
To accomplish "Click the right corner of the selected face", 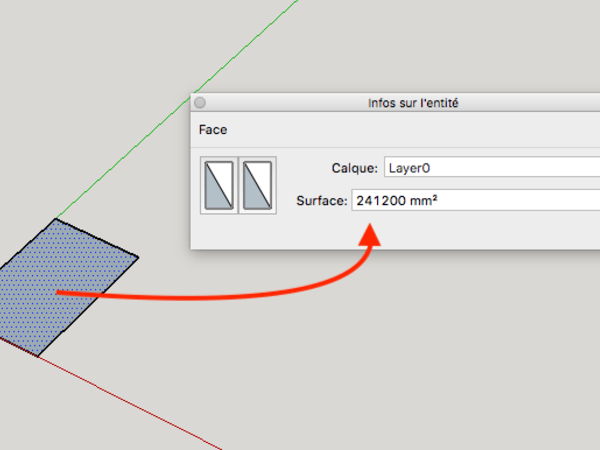I will pos(138,258).
